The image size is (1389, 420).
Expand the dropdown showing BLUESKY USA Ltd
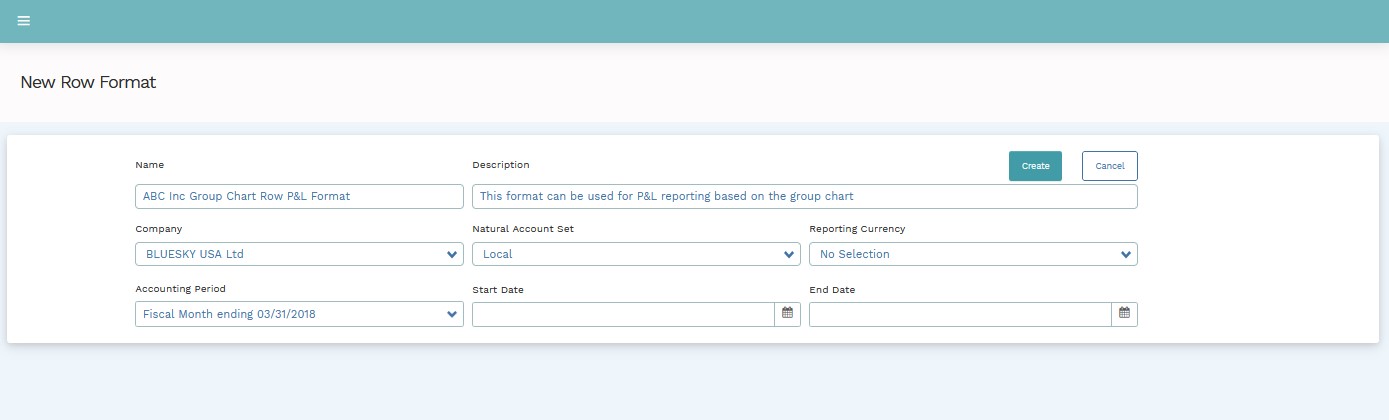[290, 254]
